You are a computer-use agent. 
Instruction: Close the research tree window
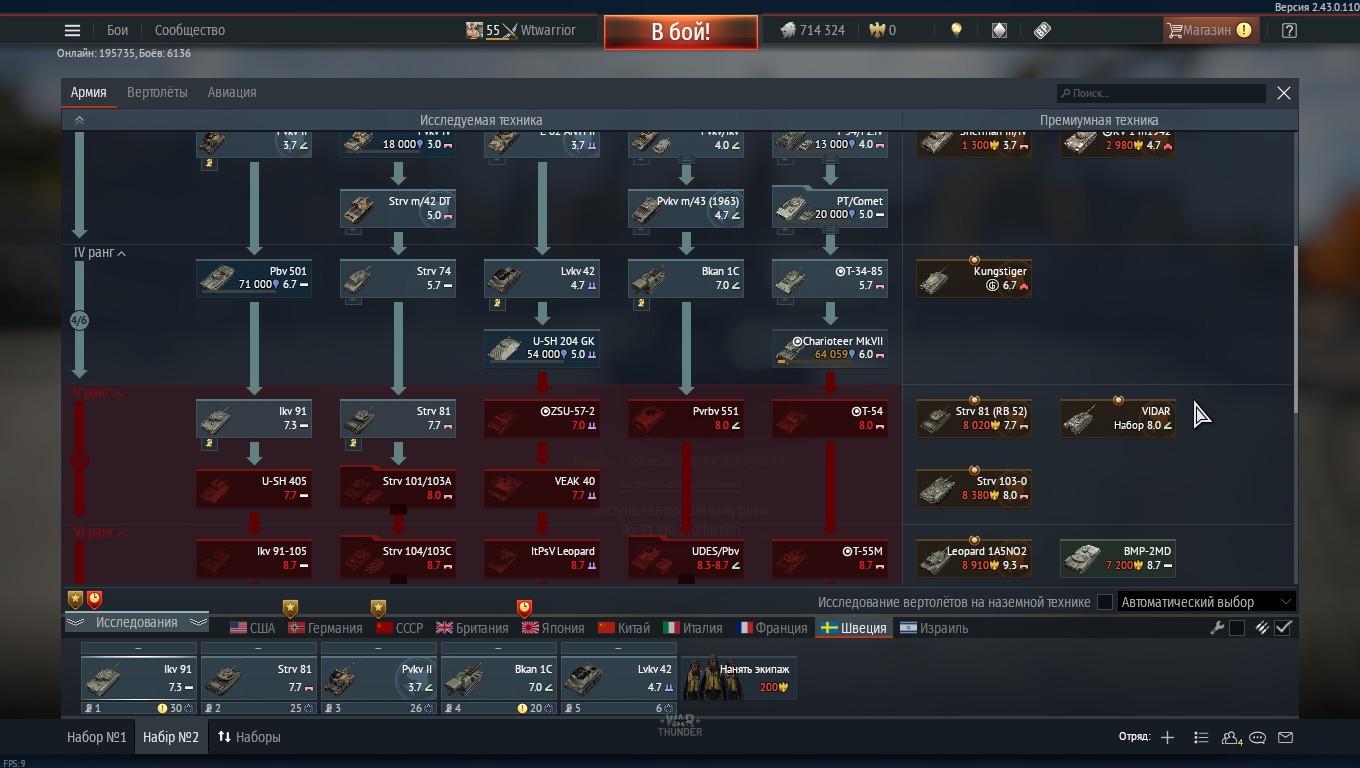coord(1284,93)
